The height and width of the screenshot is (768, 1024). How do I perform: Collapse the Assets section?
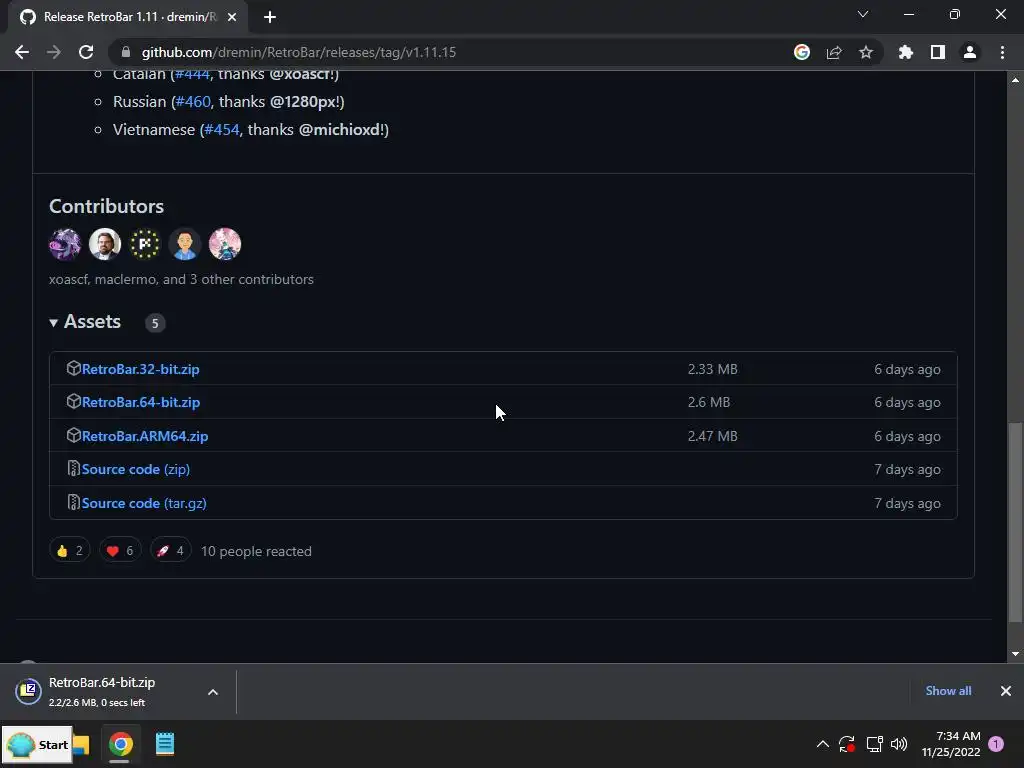pos(85,322)
